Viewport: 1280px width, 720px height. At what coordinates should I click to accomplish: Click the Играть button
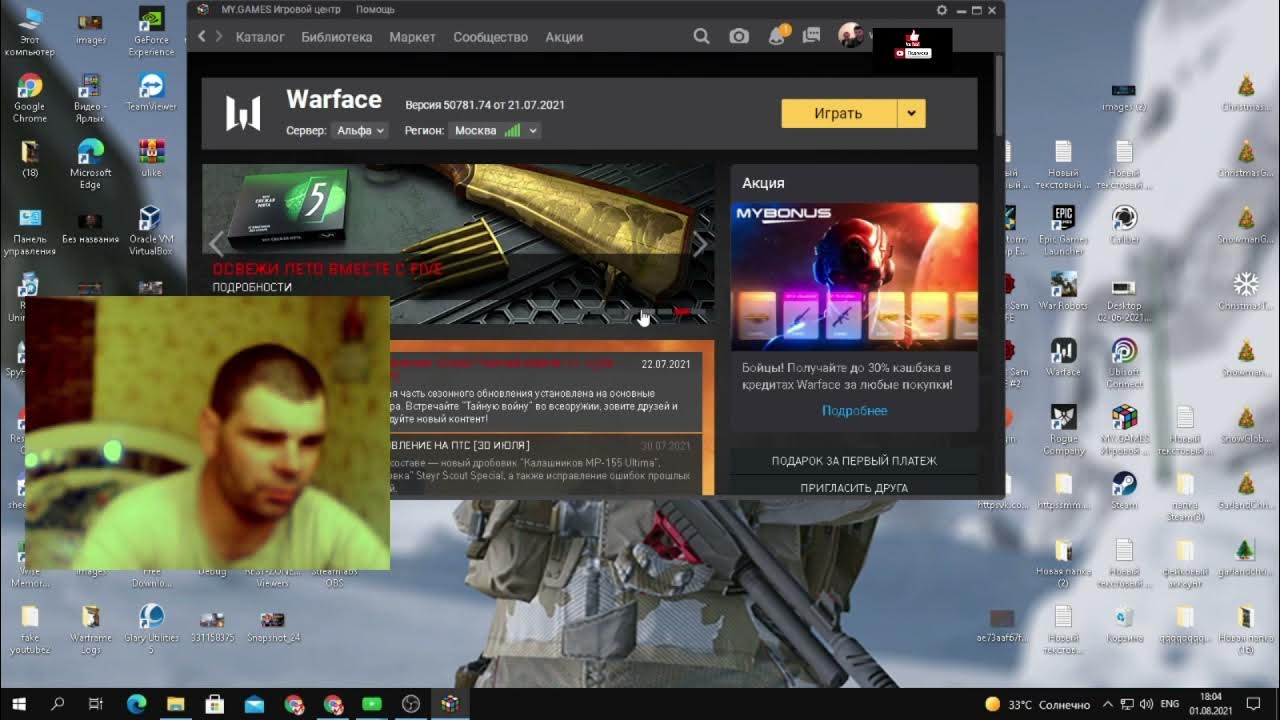pos(838,113)
